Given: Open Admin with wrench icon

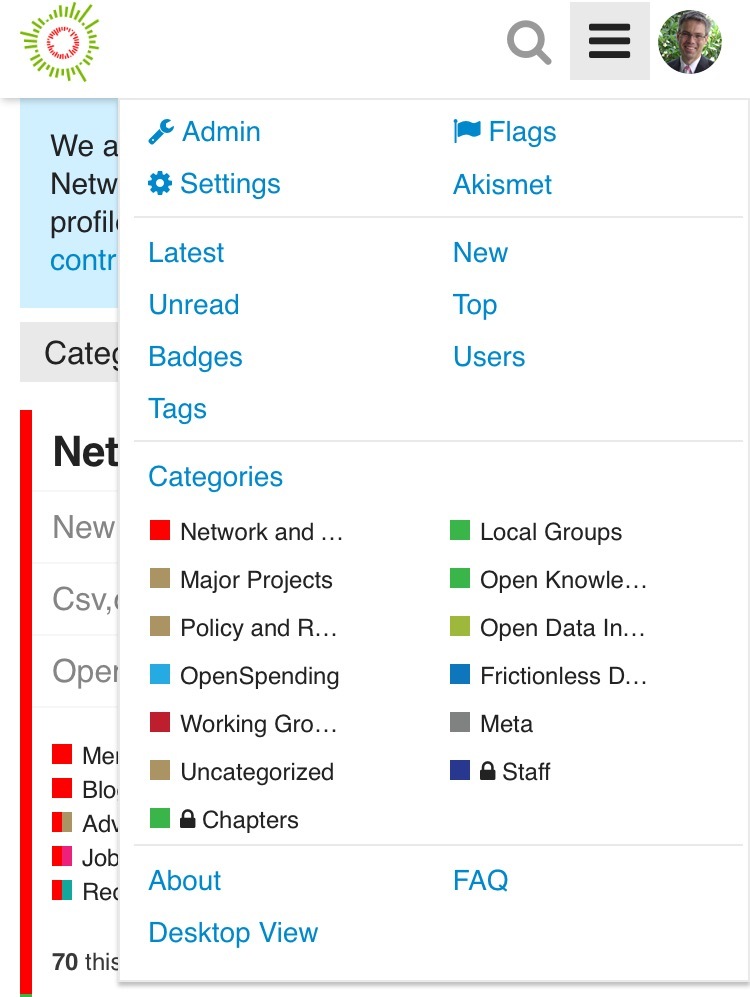Looking at the screenshot, I should [204, 132].
